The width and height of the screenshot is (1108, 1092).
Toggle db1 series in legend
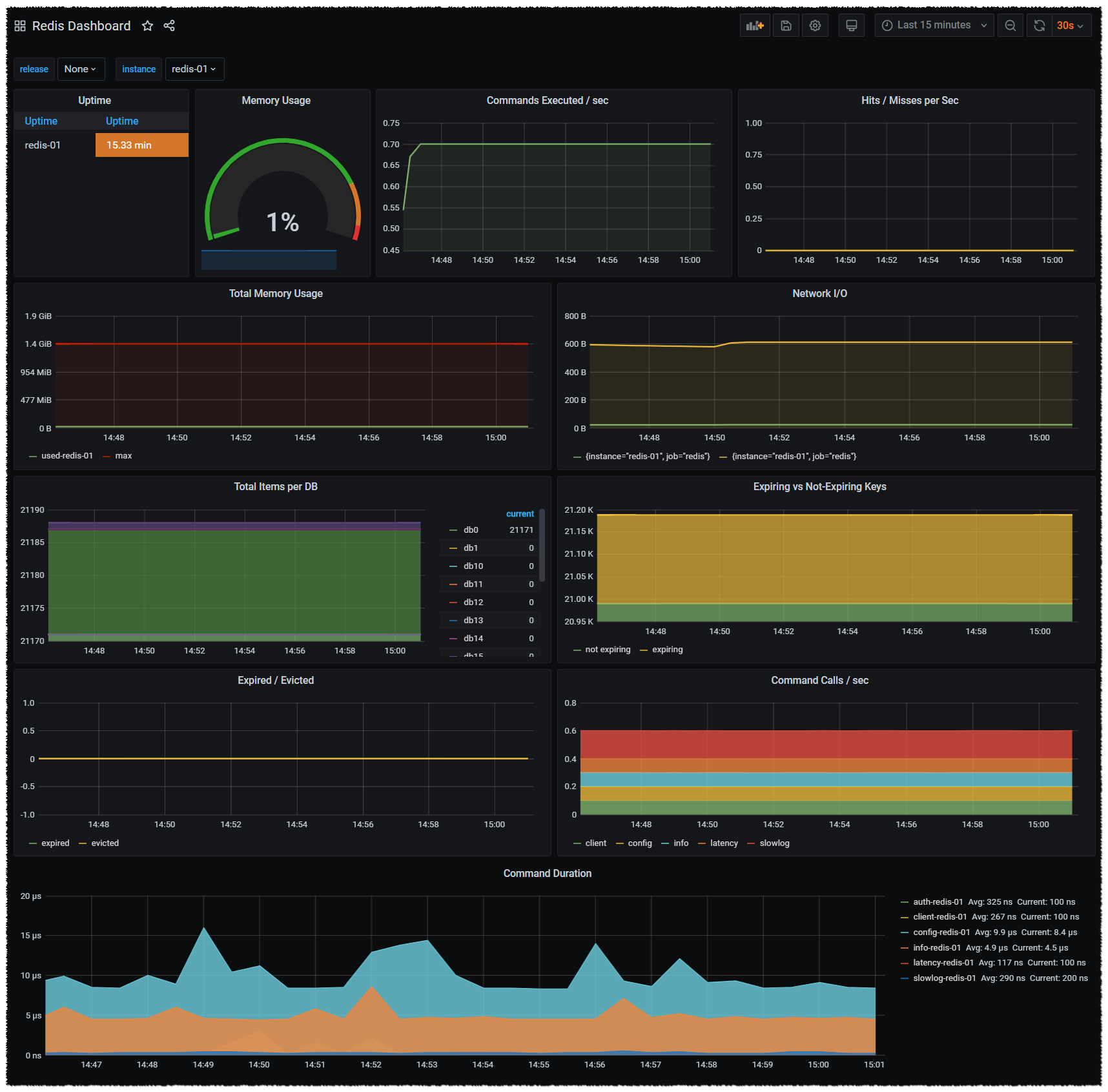(x=471, y=548)
